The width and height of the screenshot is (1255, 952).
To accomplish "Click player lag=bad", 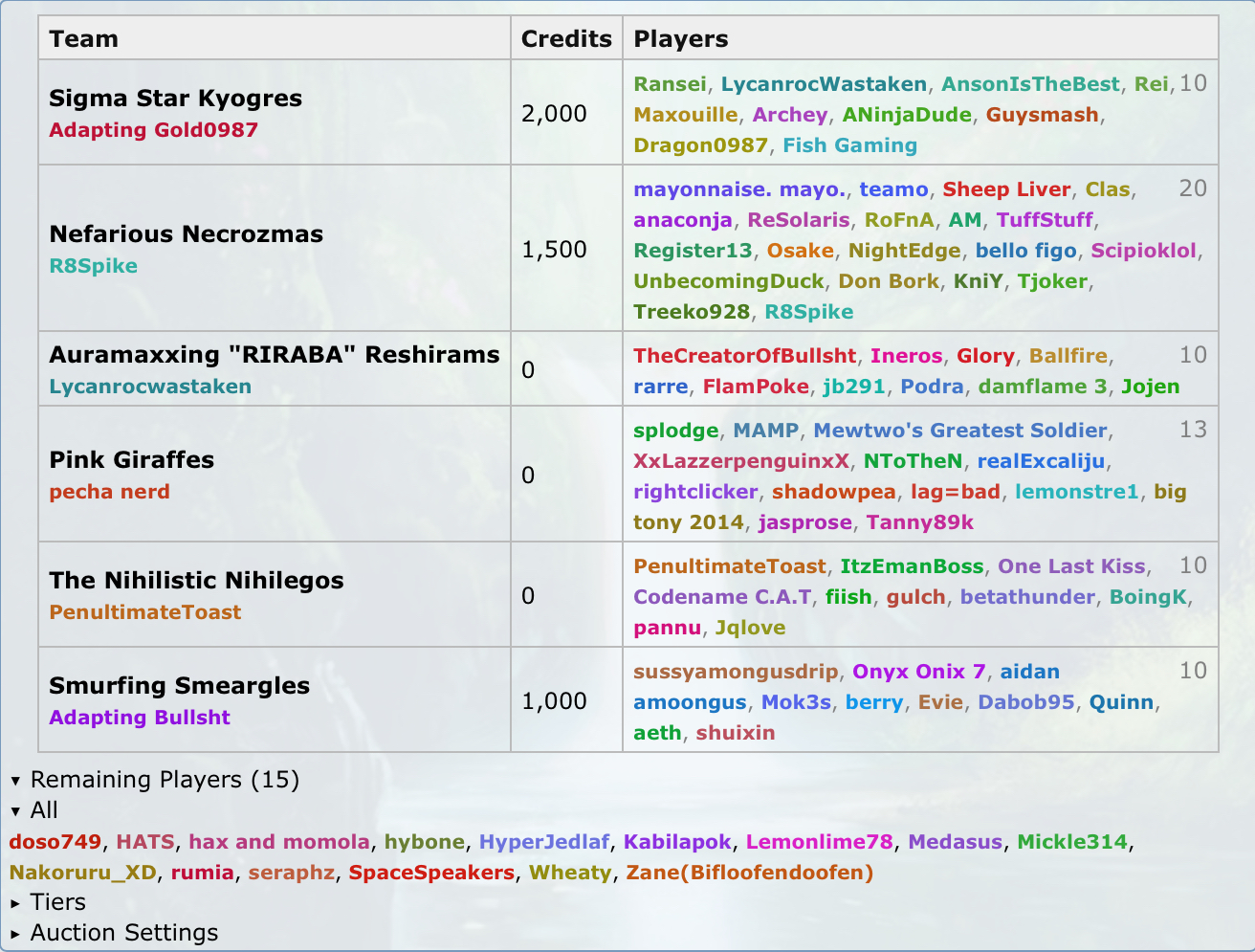I will coord(956,492).
